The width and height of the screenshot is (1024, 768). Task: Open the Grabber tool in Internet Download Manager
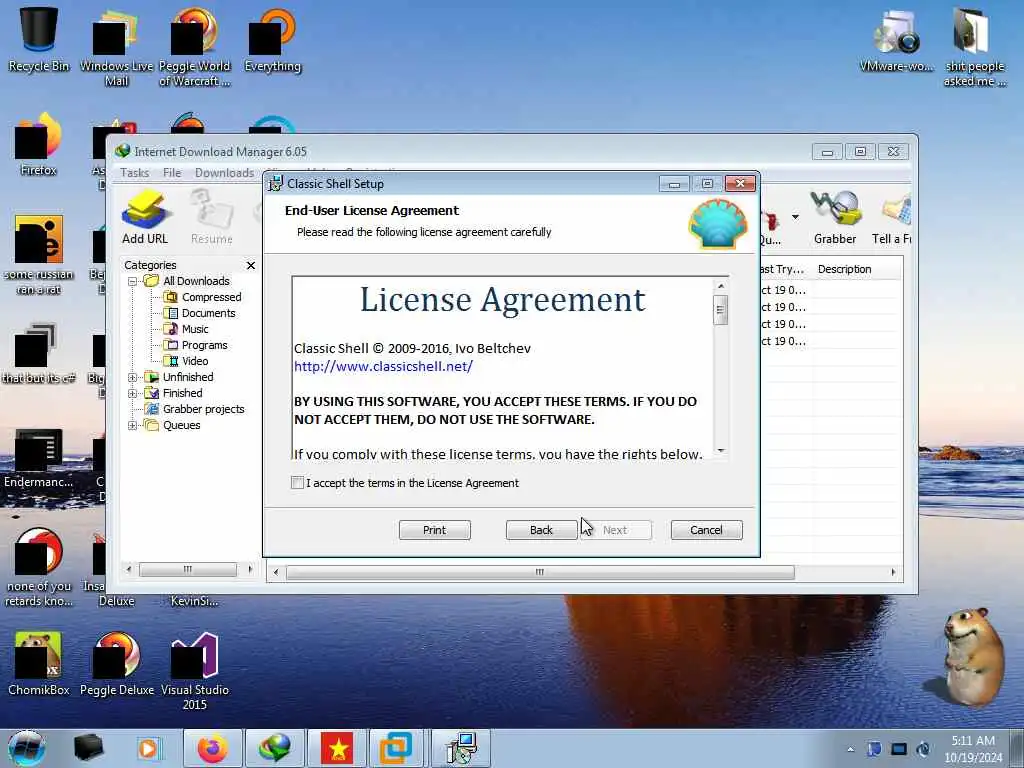pyautogui.click(x=835, y=217)
